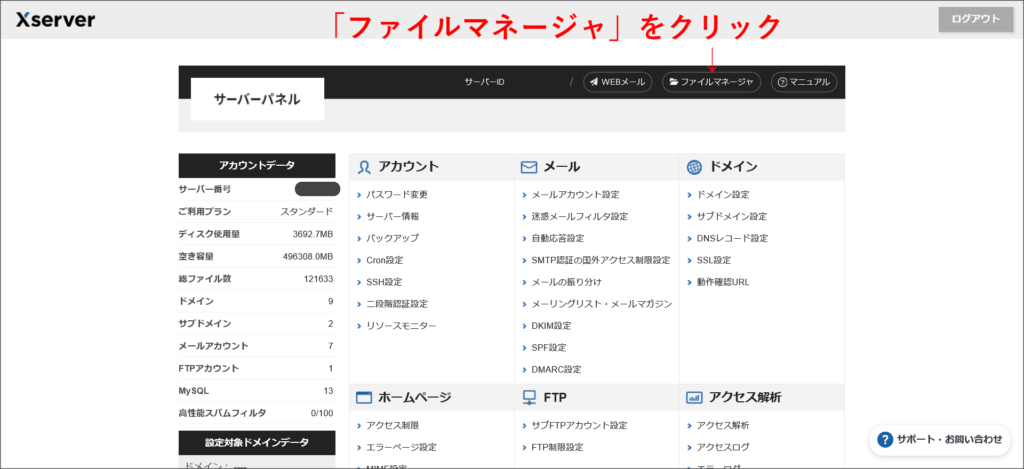Select the サーバーパネル tab label
This screenshot has height=469, width=1024.
(256, 100)
